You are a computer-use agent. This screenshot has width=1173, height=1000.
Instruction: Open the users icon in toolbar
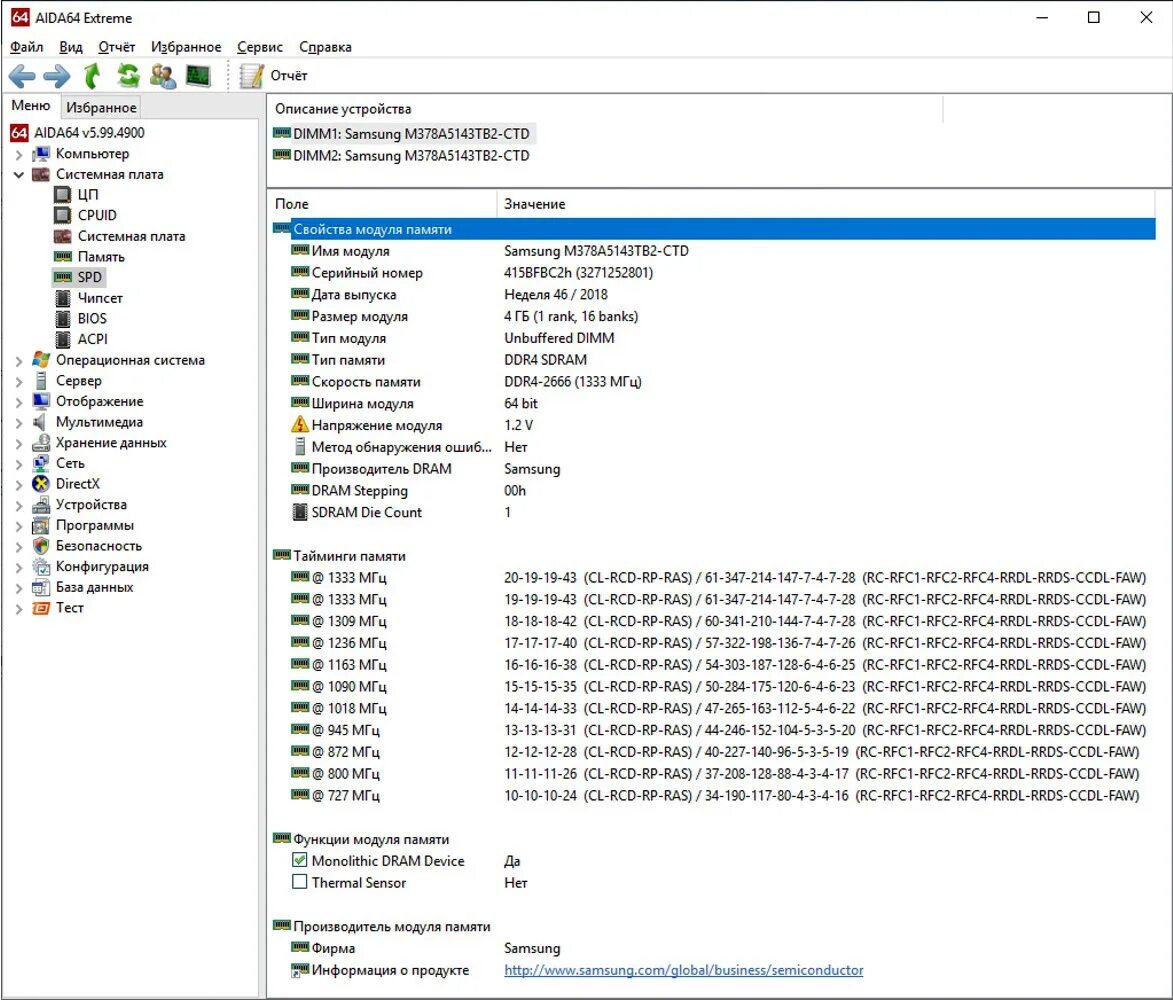click(163, 76)
